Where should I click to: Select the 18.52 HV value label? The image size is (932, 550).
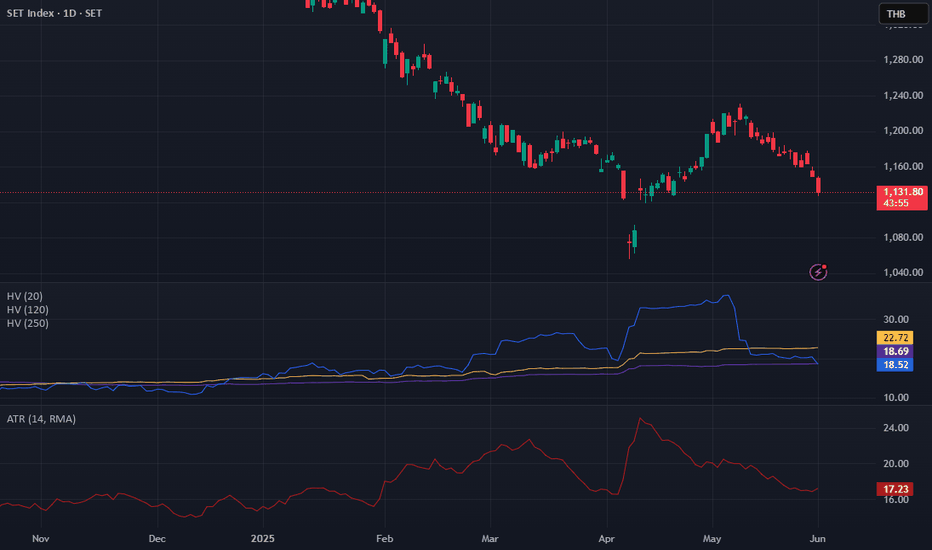(895, 364)
